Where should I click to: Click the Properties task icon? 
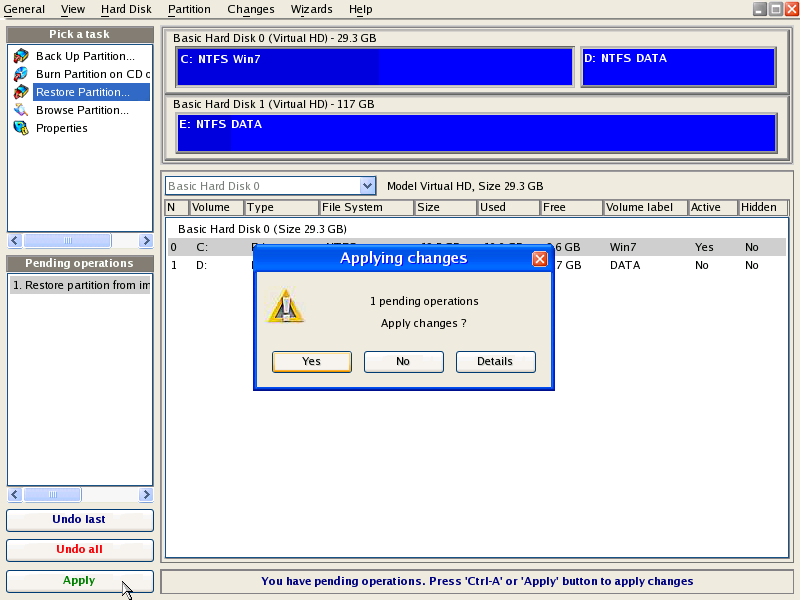21,128
